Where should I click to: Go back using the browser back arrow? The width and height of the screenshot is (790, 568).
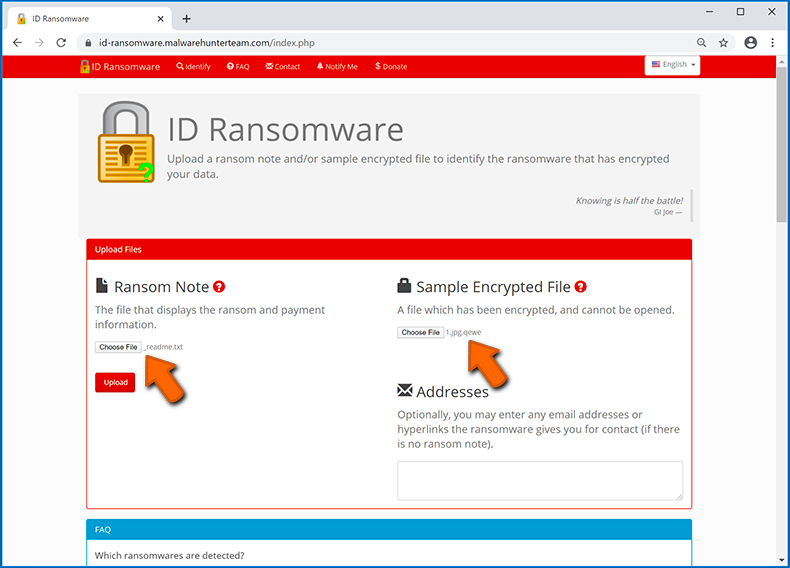[x=17, y=43]
